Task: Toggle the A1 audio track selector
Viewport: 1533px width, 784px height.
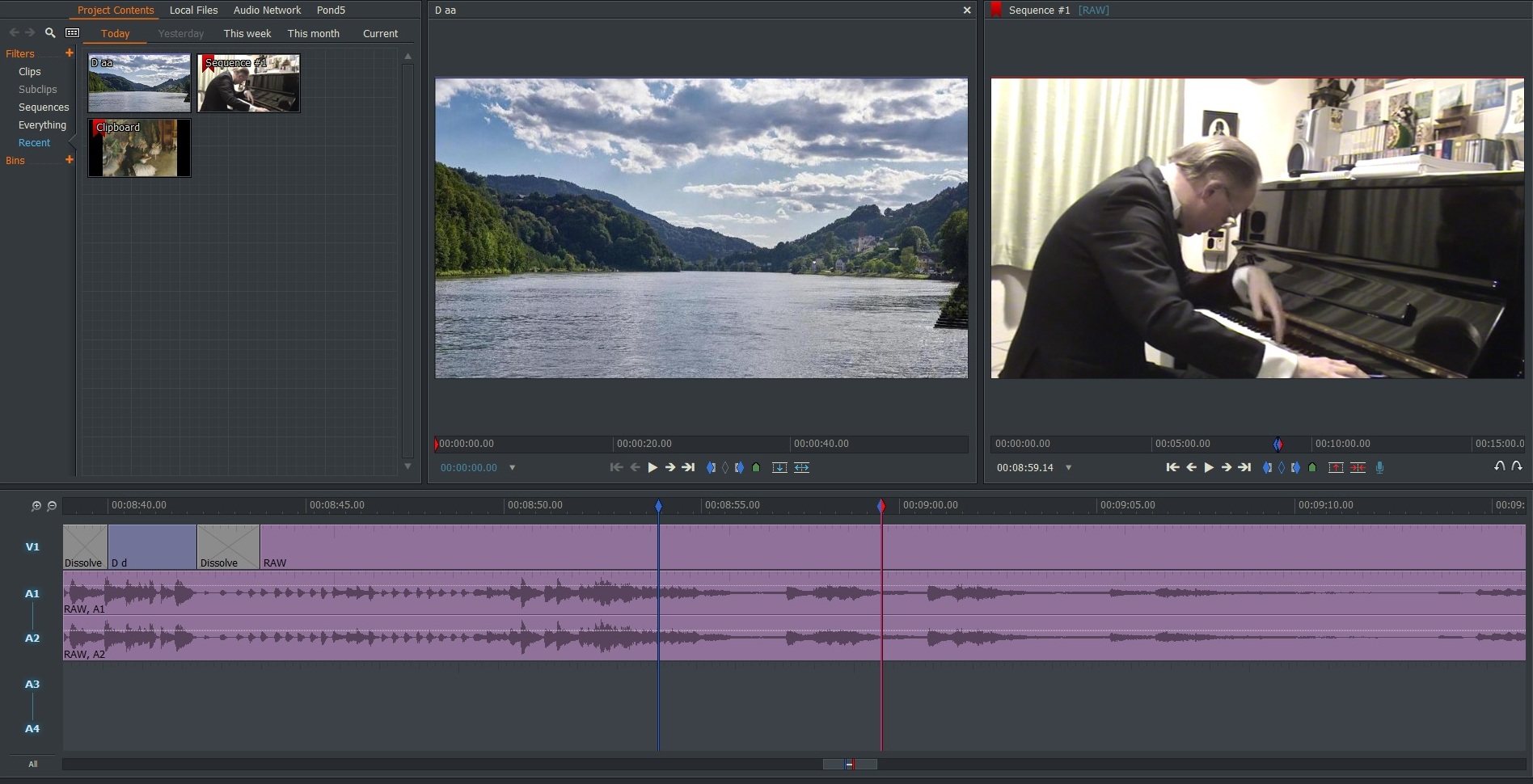Action: [32, 594]
